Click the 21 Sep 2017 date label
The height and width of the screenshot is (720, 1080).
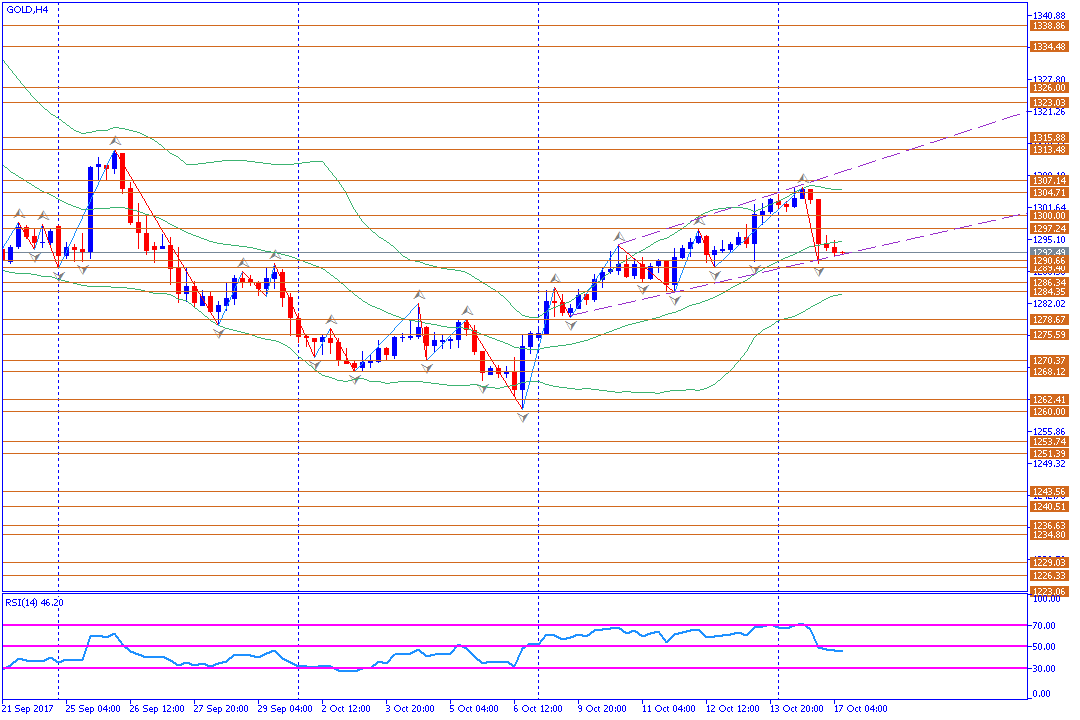click(x=28, y=708)
